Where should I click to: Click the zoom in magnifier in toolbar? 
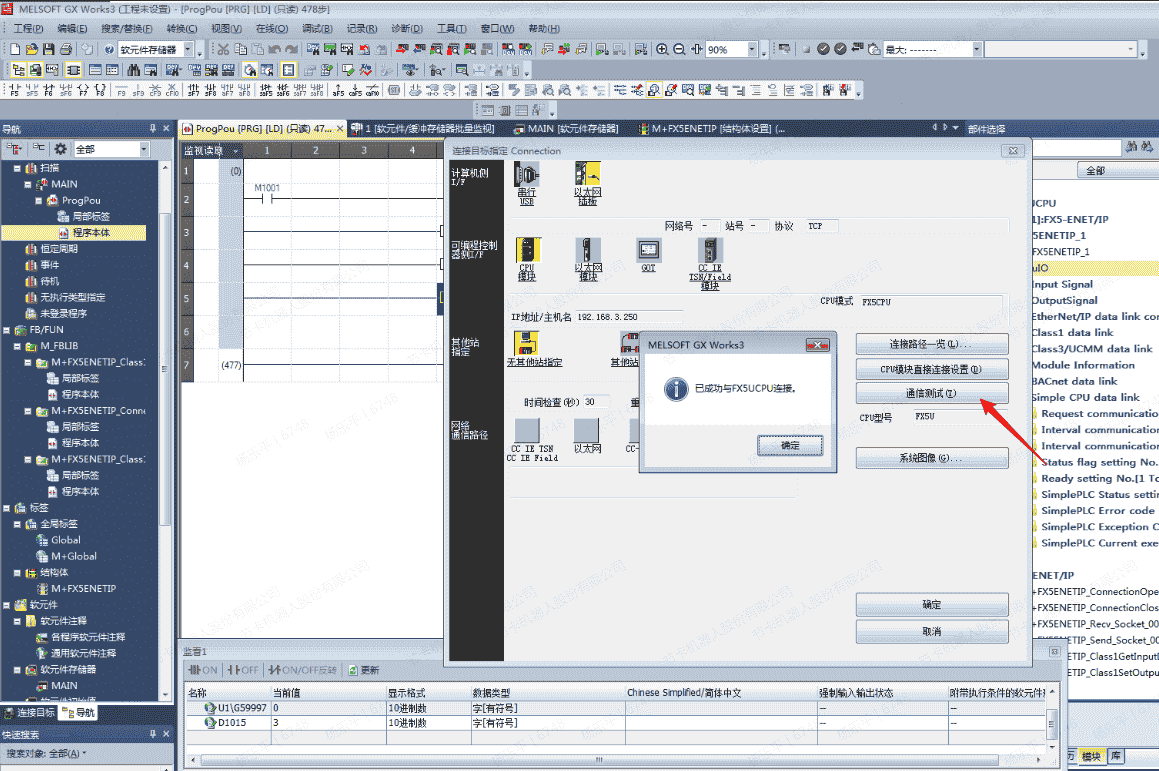coord(662,49)
